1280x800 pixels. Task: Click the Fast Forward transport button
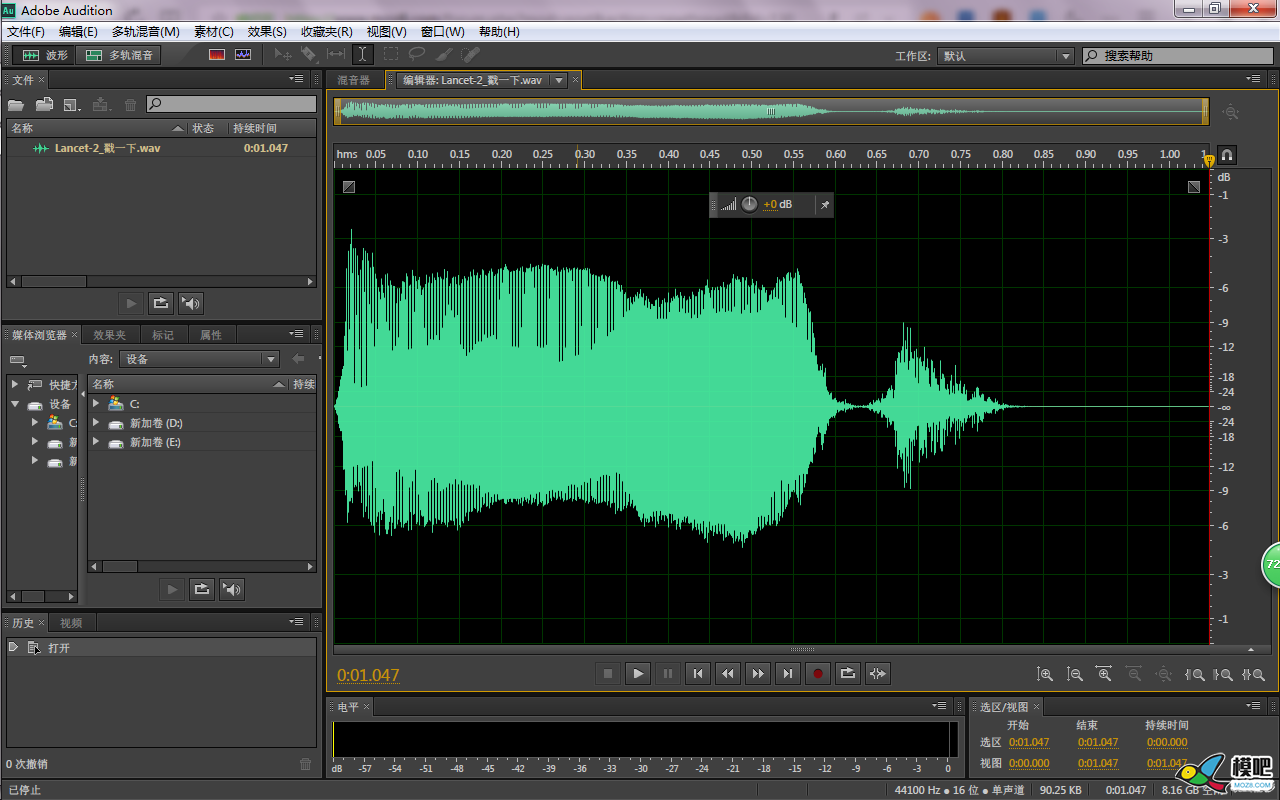758,673
